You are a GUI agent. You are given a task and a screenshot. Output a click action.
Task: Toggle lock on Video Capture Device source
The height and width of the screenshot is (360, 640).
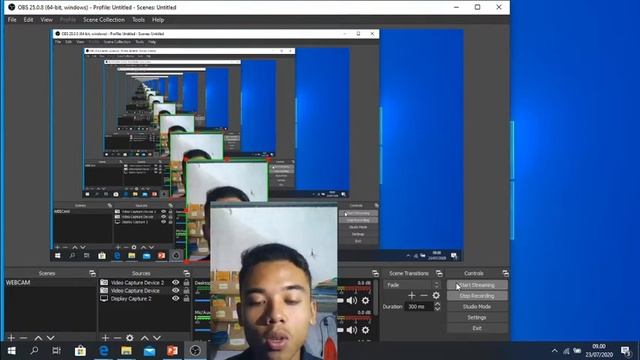[x=187, y=291]
